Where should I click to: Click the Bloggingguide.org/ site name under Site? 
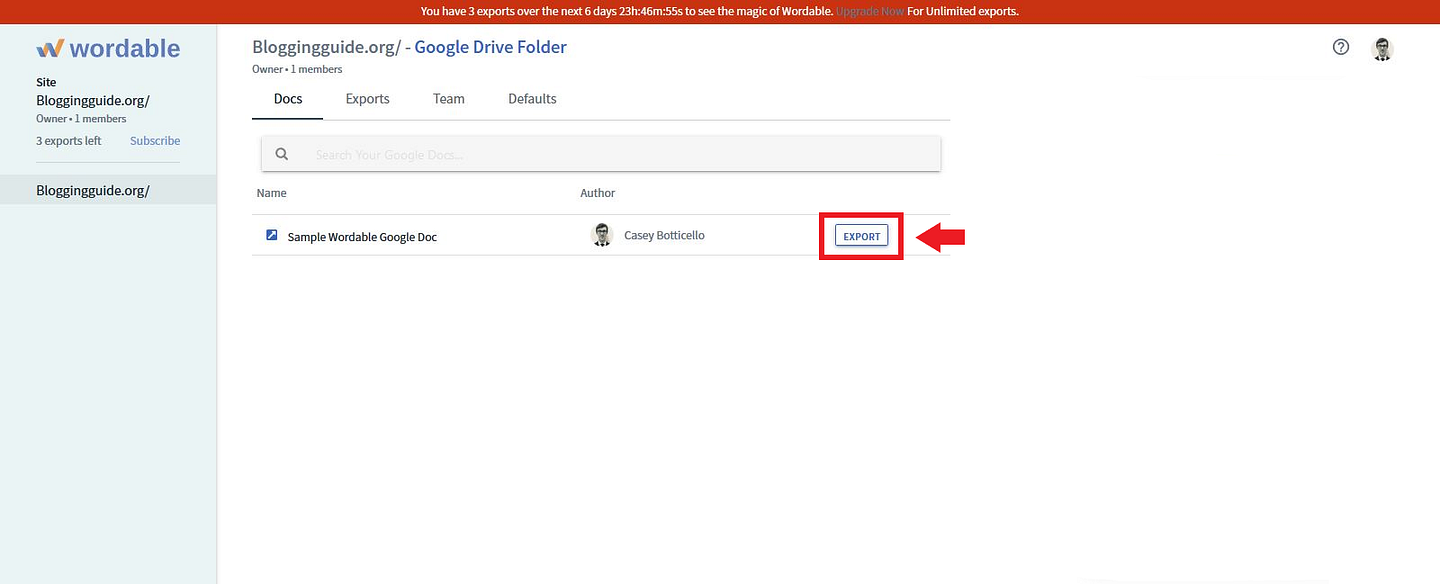93,100
